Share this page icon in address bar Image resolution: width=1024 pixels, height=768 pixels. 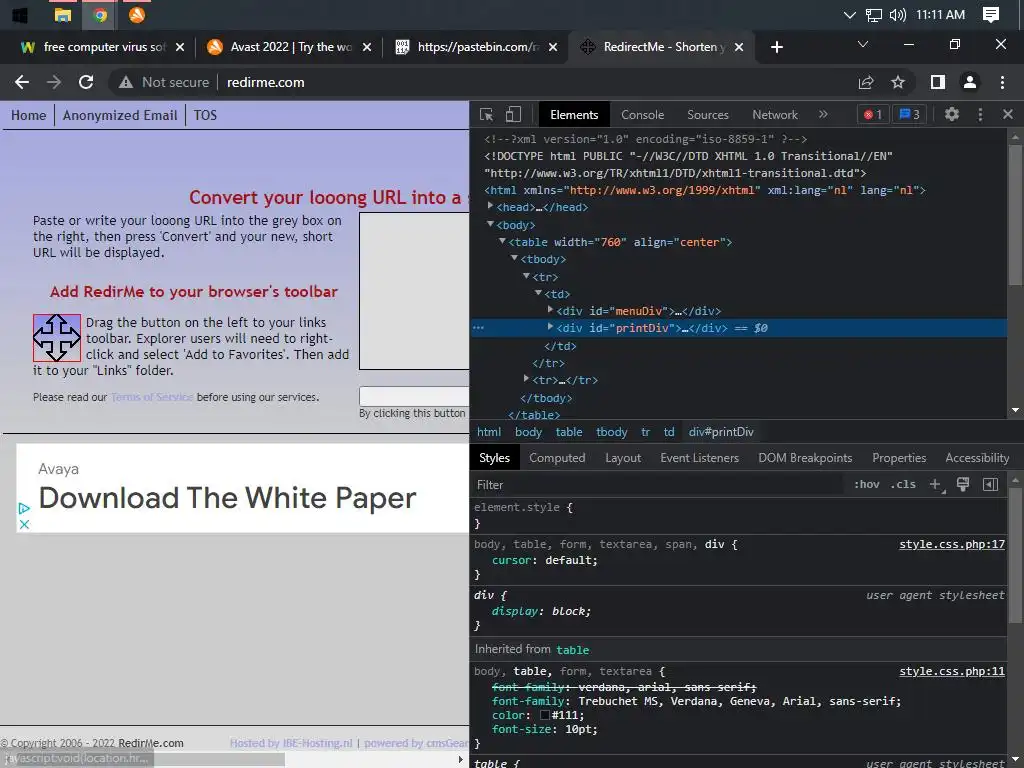(x=866, y=82)
